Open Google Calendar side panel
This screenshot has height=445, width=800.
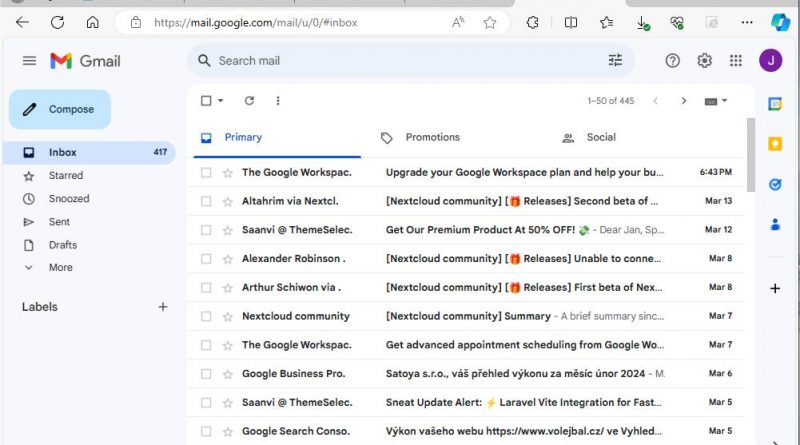click(774, 104)
